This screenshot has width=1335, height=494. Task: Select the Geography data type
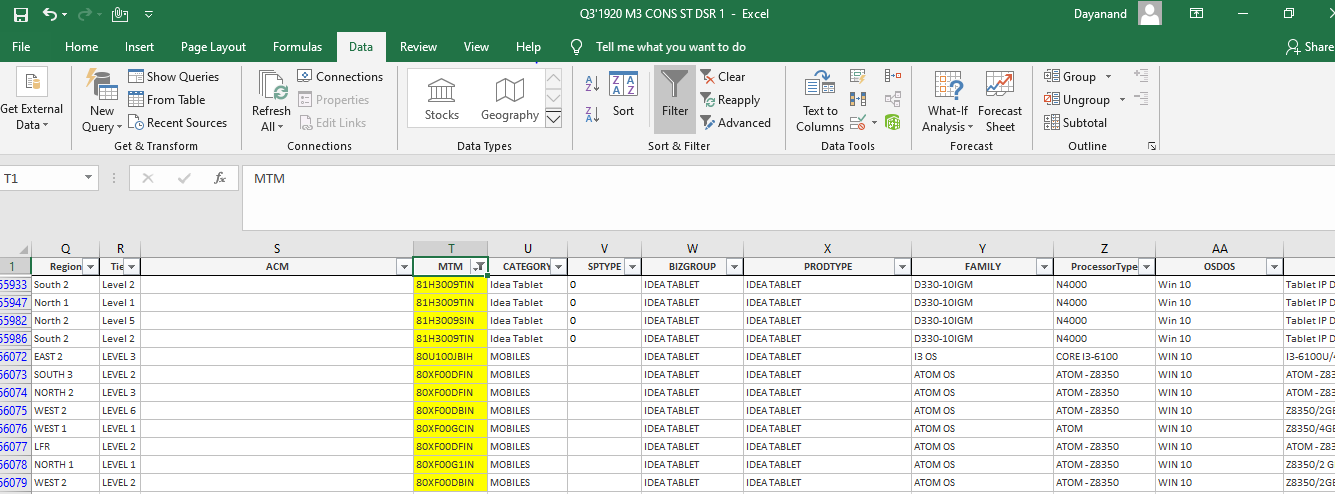pyautogui.click(x=509, y=99)
